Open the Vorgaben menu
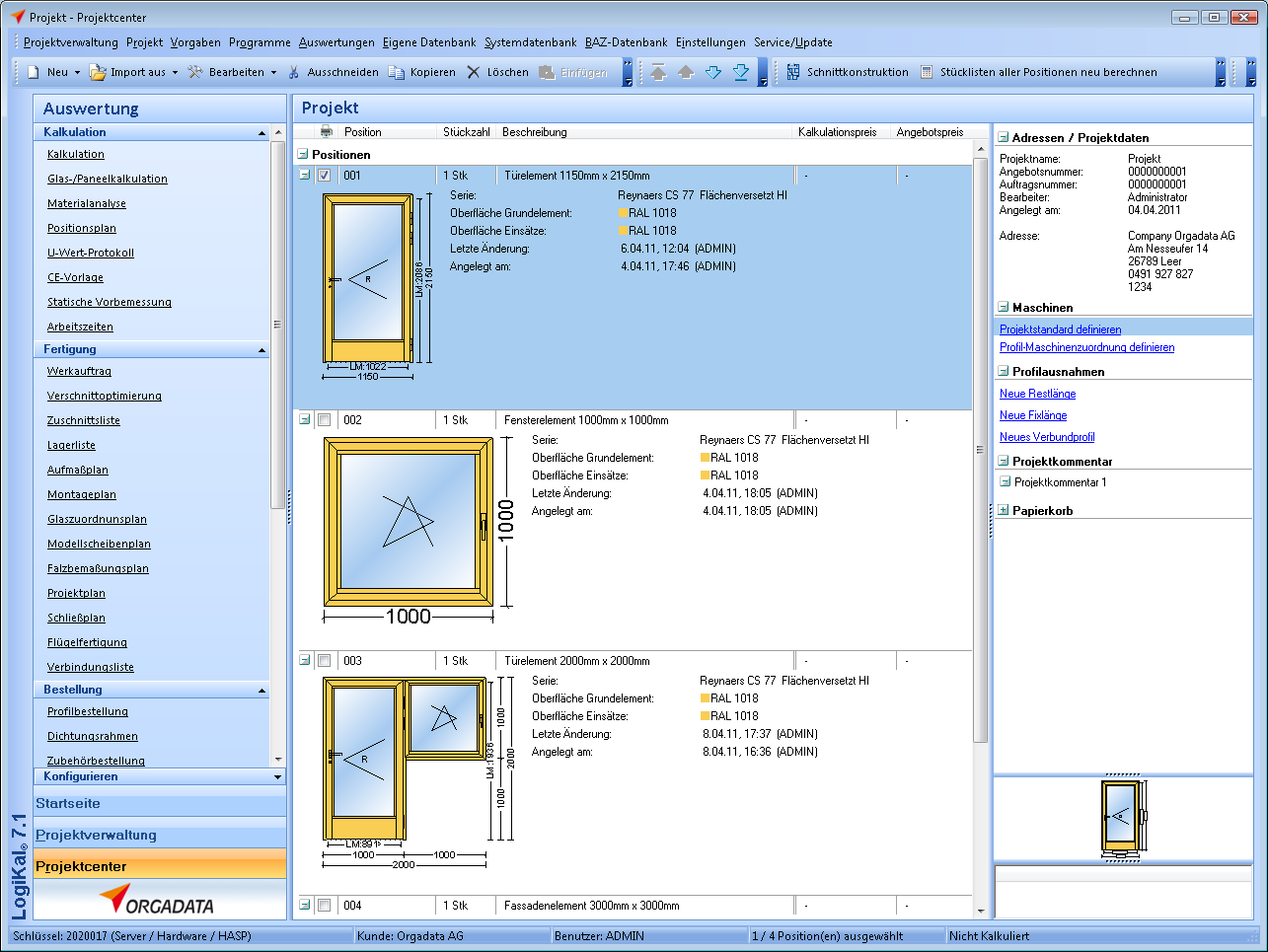Viewport: 1268px width, 952px height. click(195, 42)
